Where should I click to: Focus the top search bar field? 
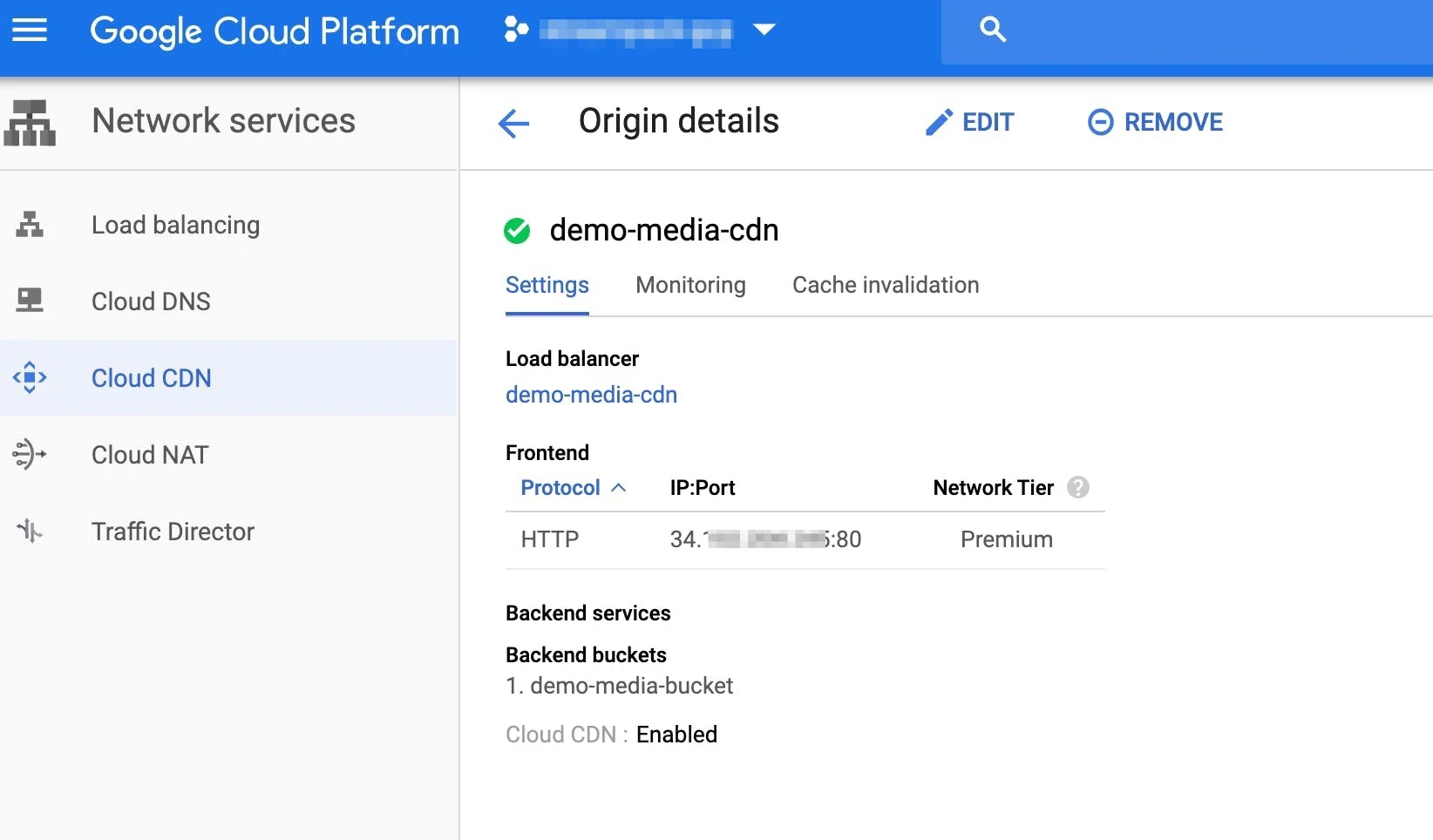(x=1187, y=31)
